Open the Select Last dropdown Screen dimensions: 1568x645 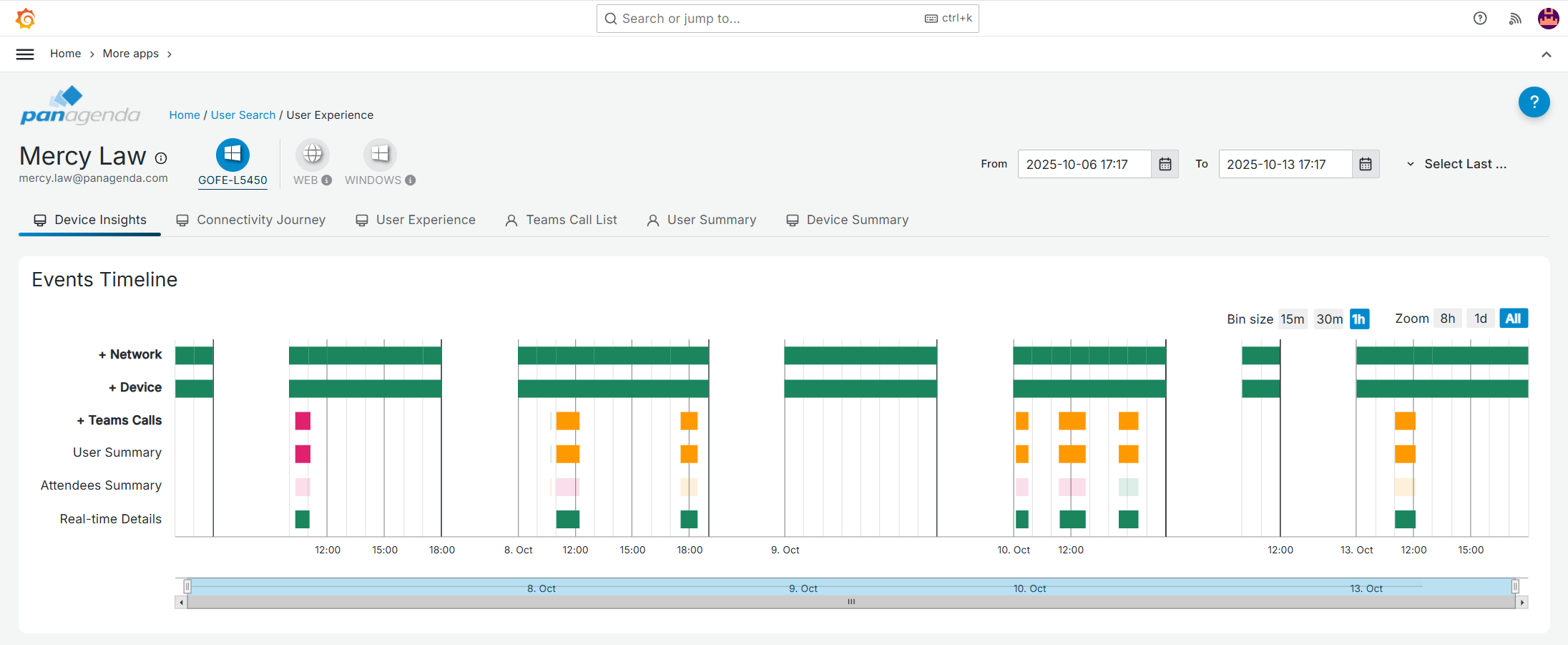click(x=1457, y=165)
